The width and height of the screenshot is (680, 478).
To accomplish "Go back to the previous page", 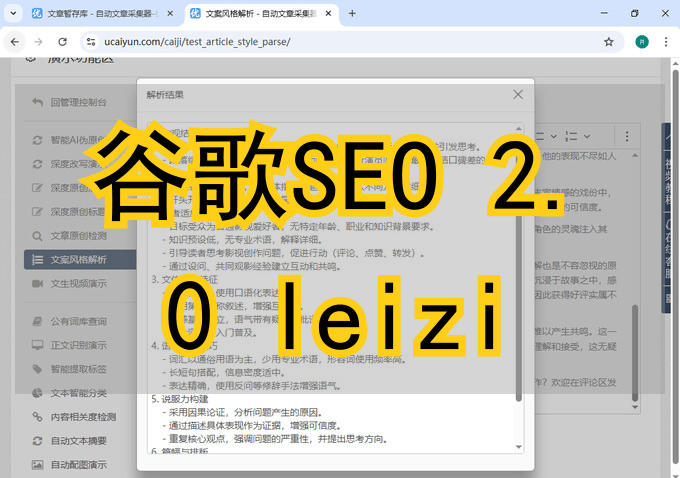I will click(15, 42).
